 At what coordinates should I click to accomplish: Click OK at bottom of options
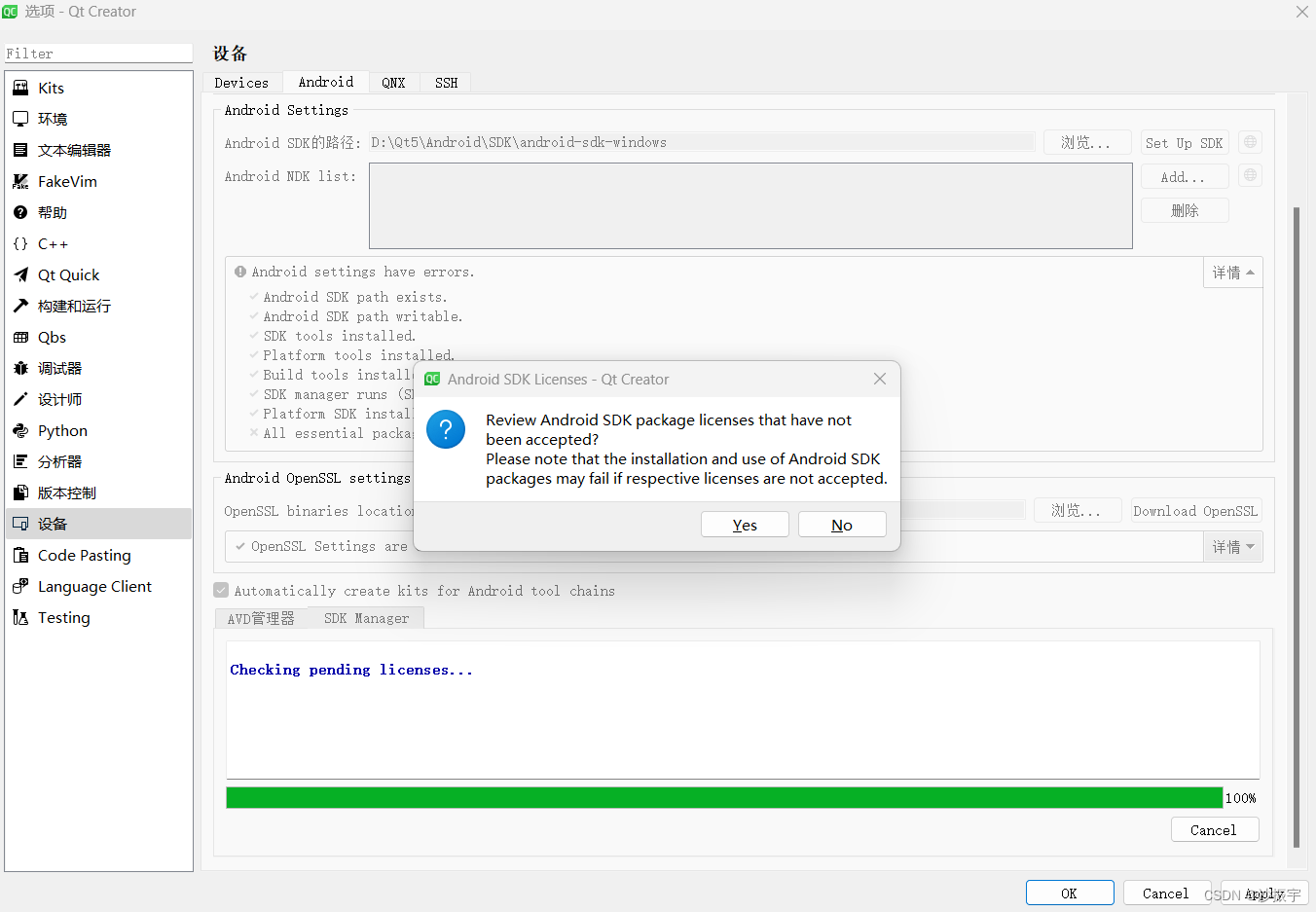(1070, 893)
